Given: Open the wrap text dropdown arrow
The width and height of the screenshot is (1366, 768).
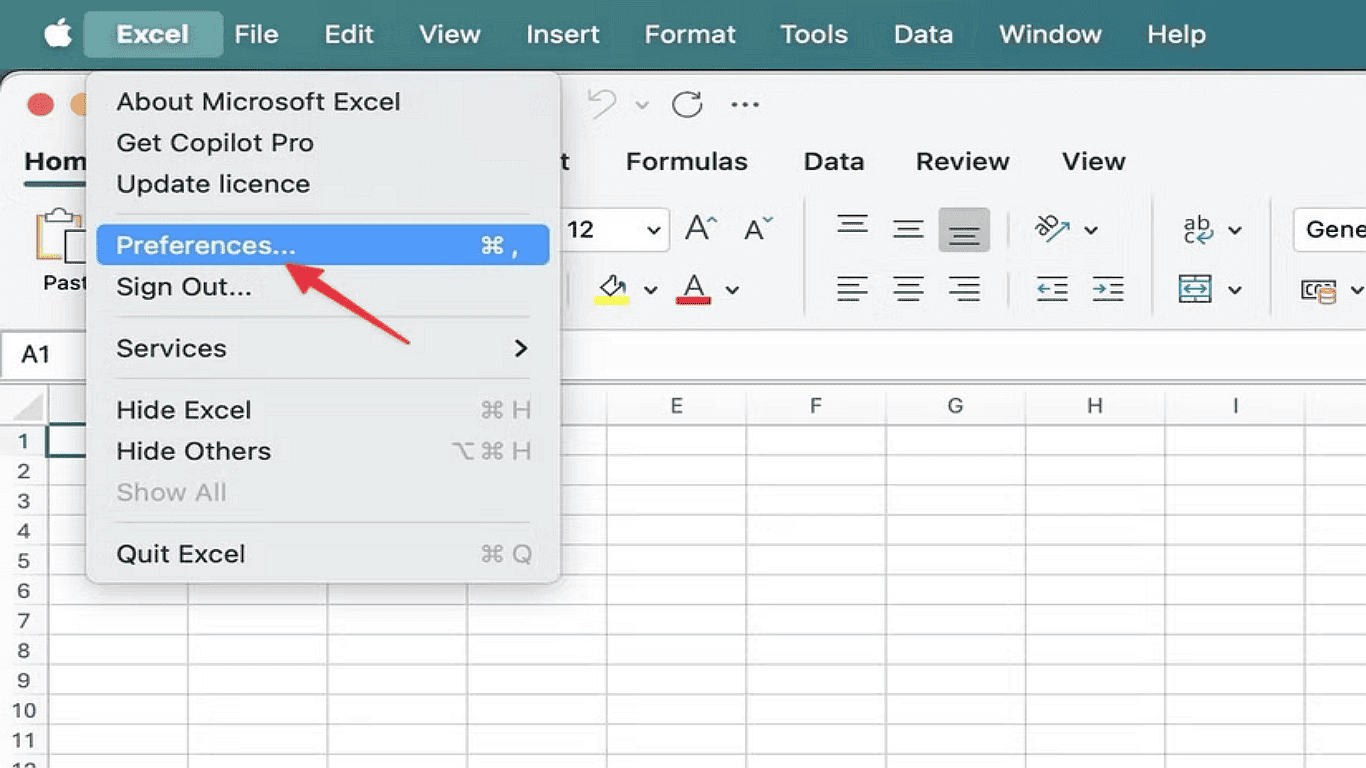Looking at the screenshot, I should 1235,230.
